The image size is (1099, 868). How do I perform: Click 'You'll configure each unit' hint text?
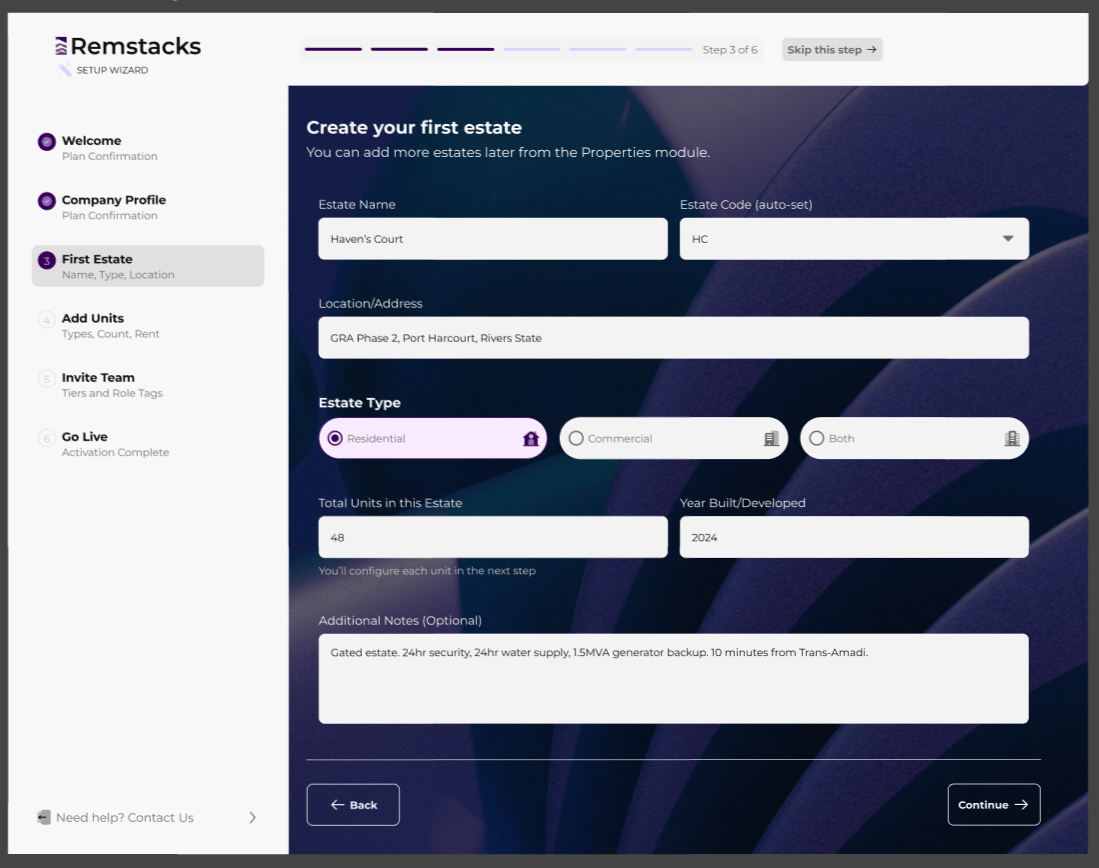point(427,571)
